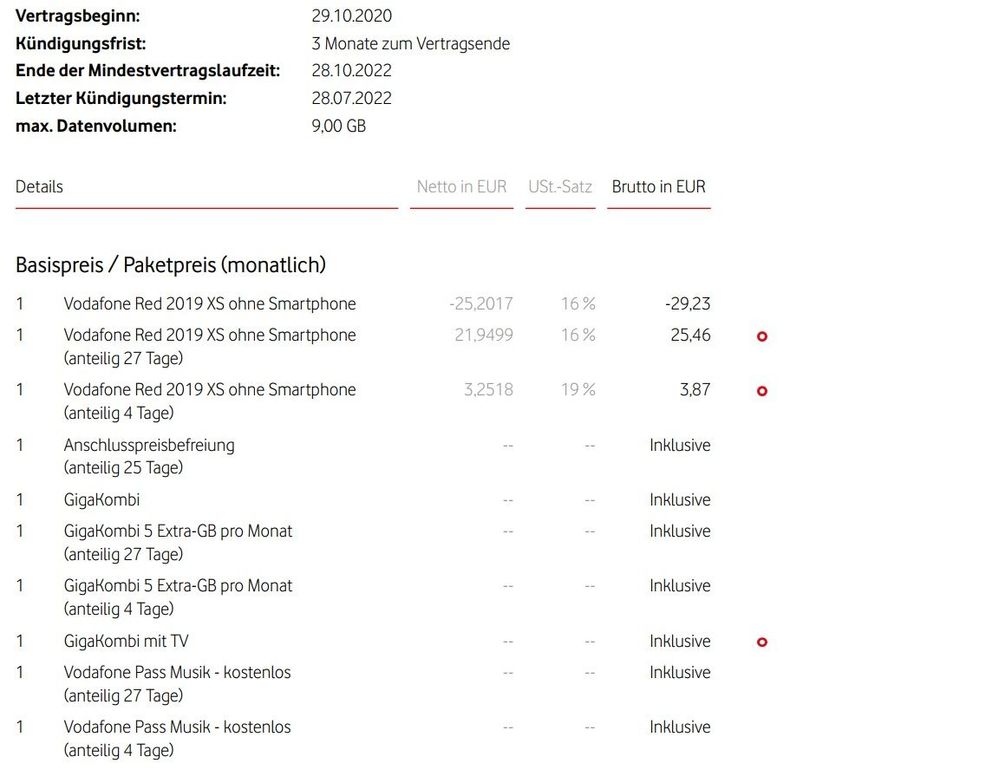Click the red marker beside 25,46 amount
Viewport: 999px width, 769px height.
(762, 337)
